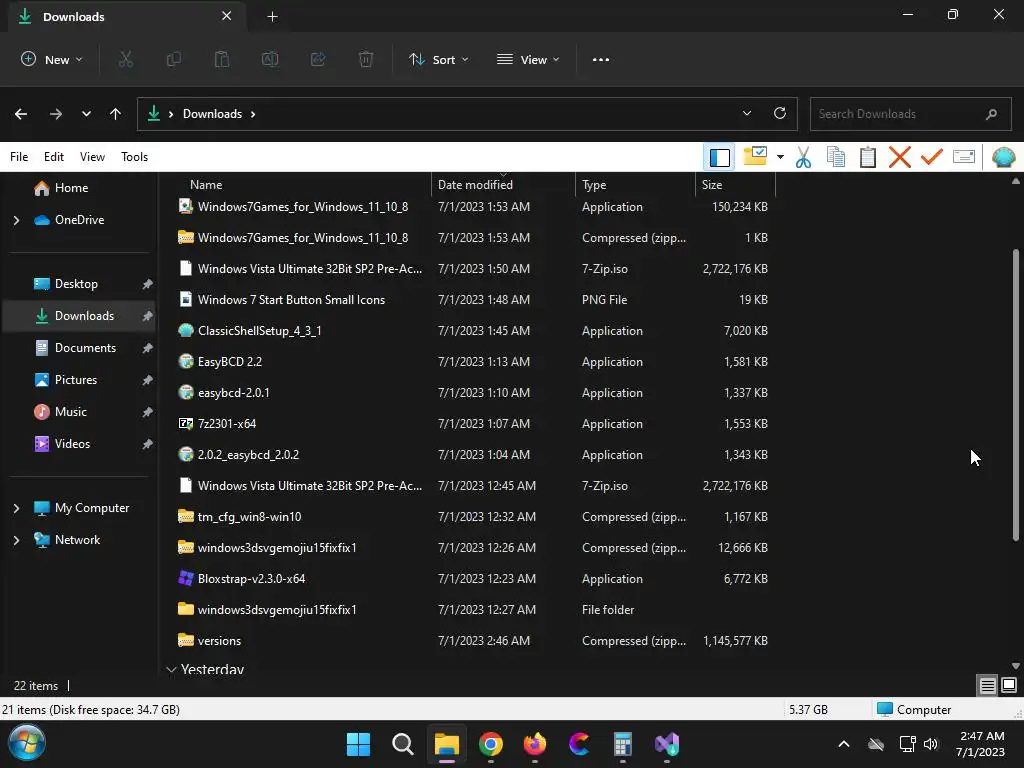The image size is (1024, 768).
Task: Click the folder options icon in Classic toolbar
Action: point(756,157)
